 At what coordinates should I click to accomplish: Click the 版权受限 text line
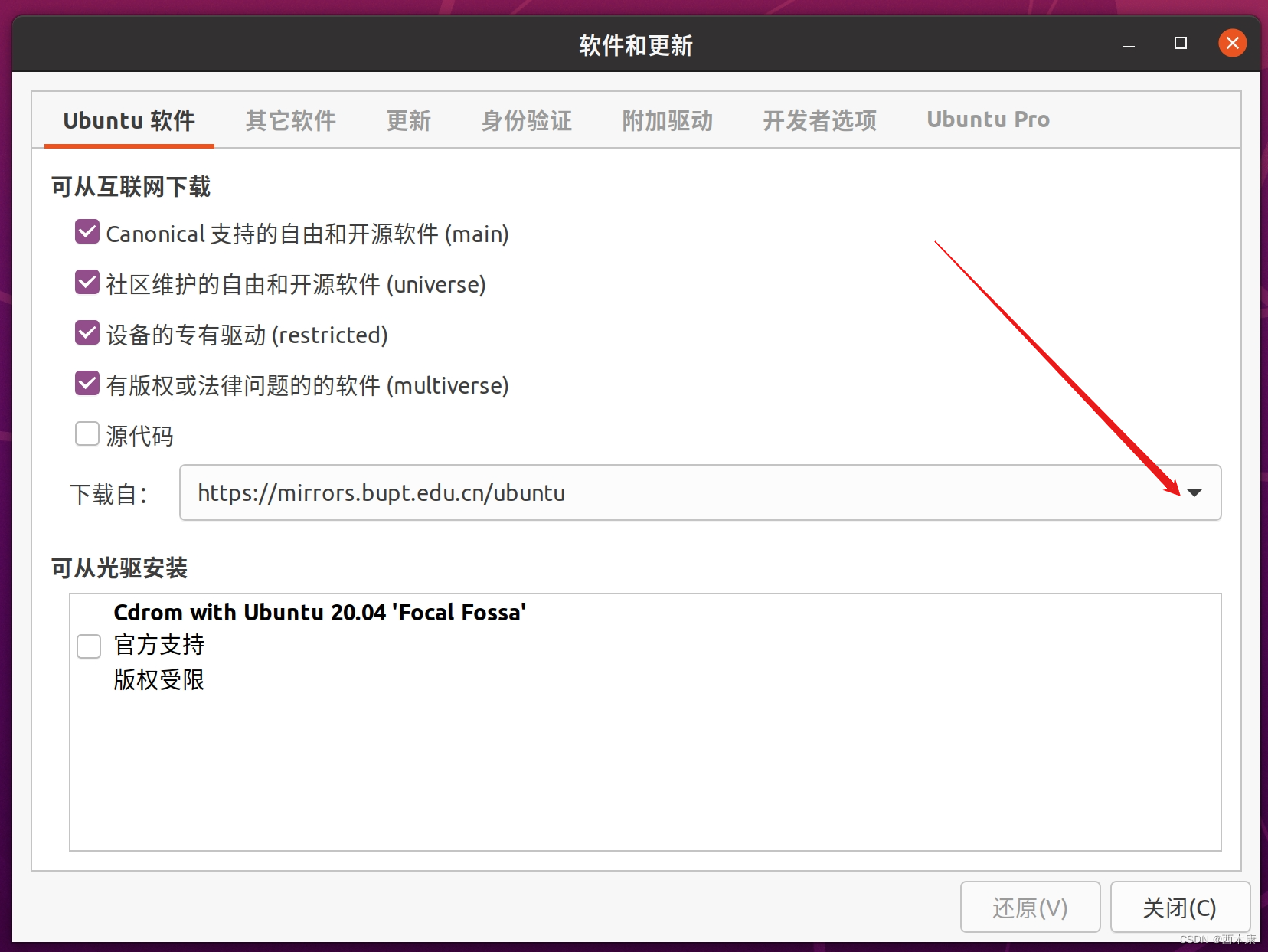(x=159, y=679)
